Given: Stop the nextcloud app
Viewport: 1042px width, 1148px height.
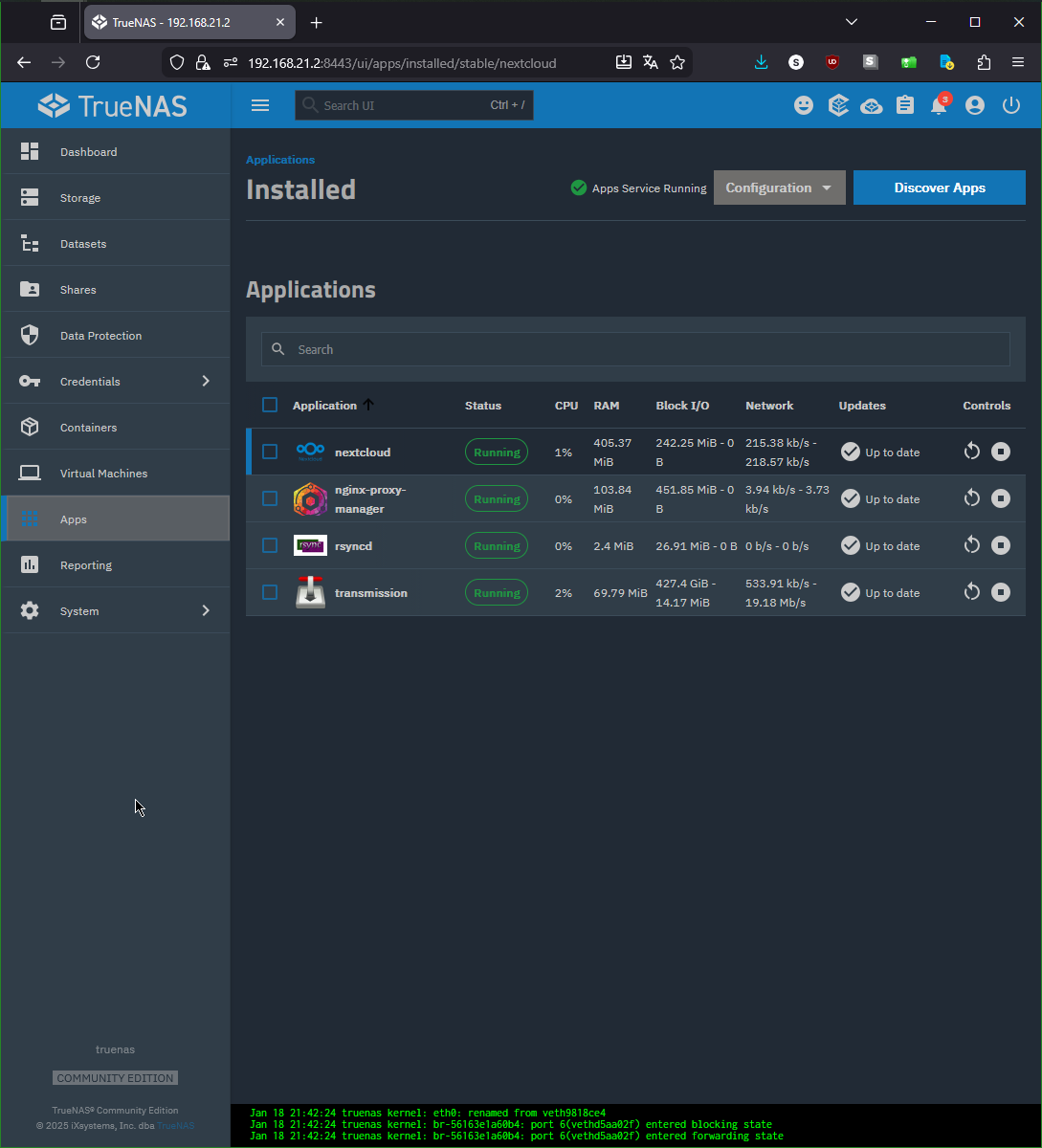Looking at the screenshot, I should [x=1001, y=452].
